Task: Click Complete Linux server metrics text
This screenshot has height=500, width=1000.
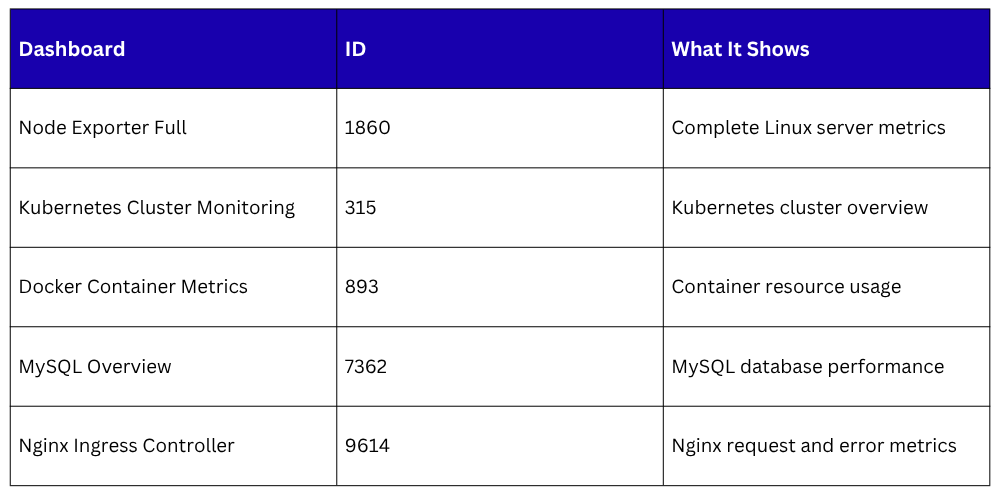Action: pyautogui.click(x=808, y=128)
